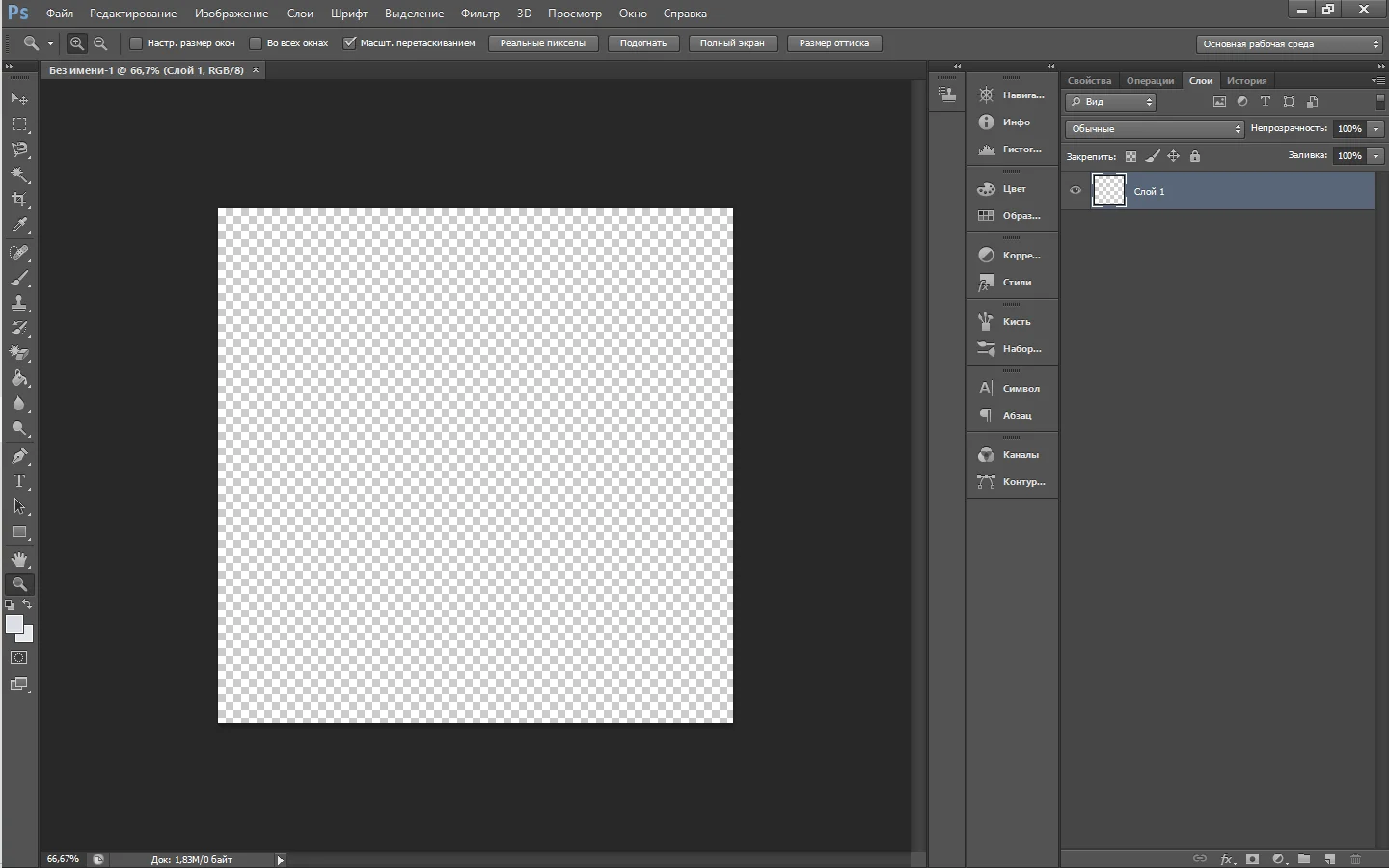Enable the 'Во всех окнах' checkbox
The width and height of the screenshot is (1389, 868).
click(256, 43)
